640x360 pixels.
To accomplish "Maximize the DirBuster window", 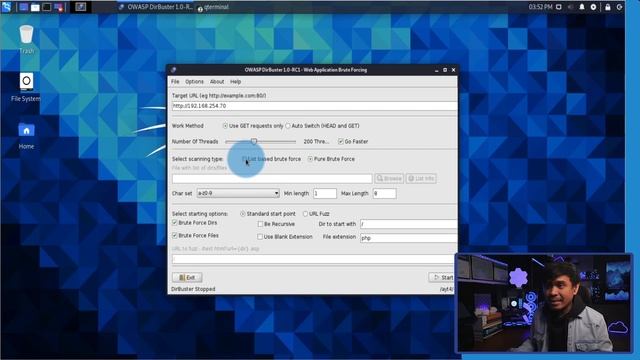I will [445, 70].
